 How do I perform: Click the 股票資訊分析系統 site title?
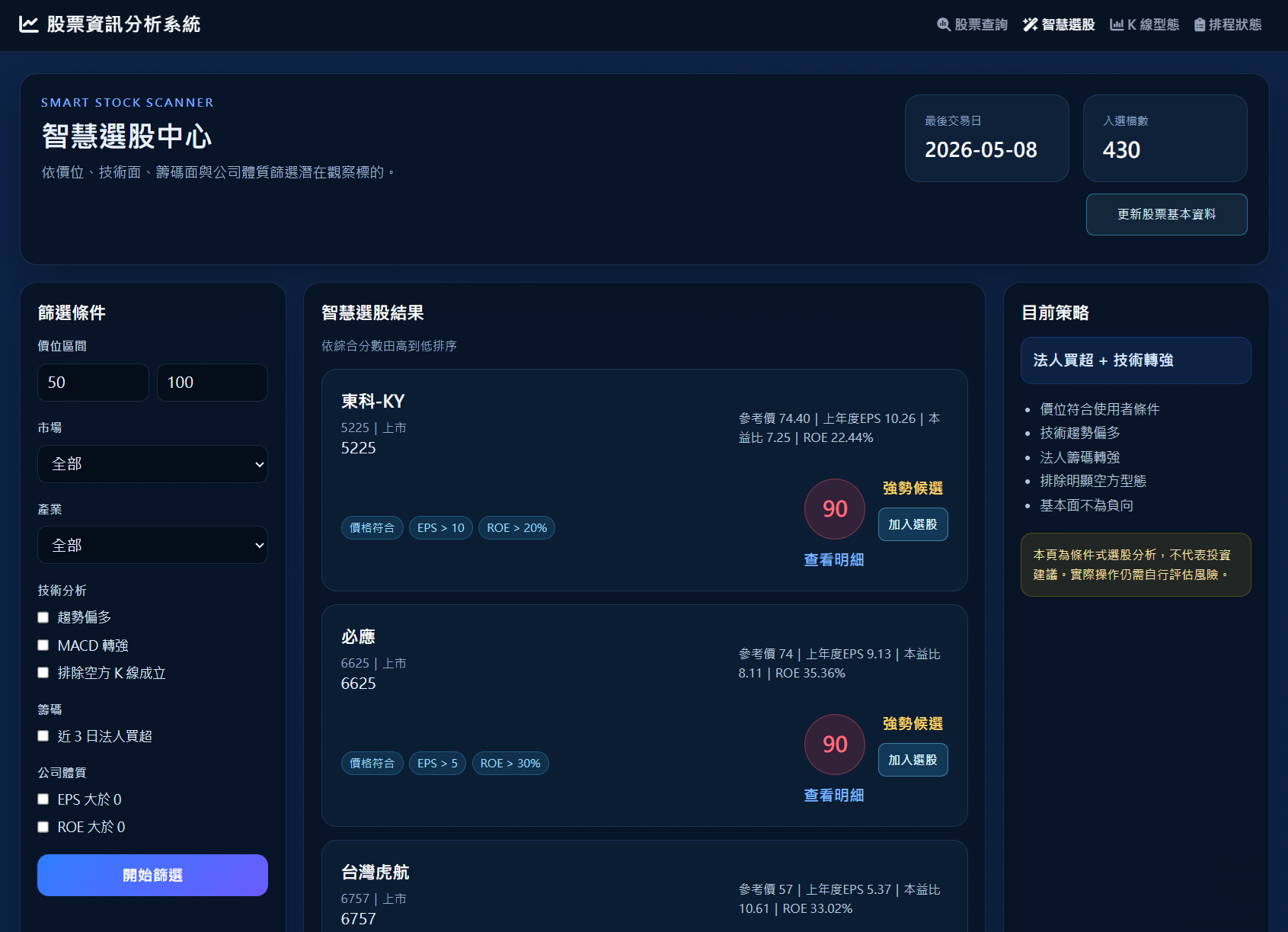coord(123,24)
